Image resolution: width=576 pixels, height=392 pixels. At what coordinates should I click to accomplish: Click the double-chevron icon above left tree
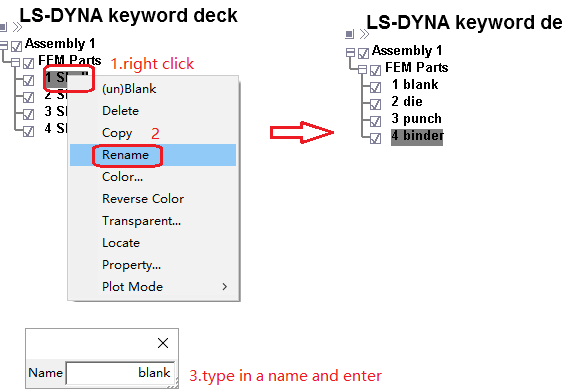click(x=17, y=27)
